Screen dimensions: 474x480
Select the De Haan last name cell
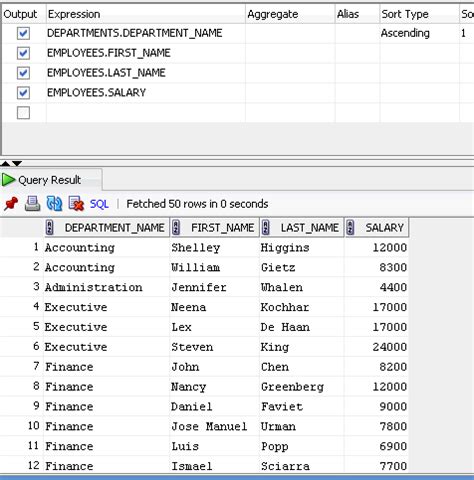[302, 327]
